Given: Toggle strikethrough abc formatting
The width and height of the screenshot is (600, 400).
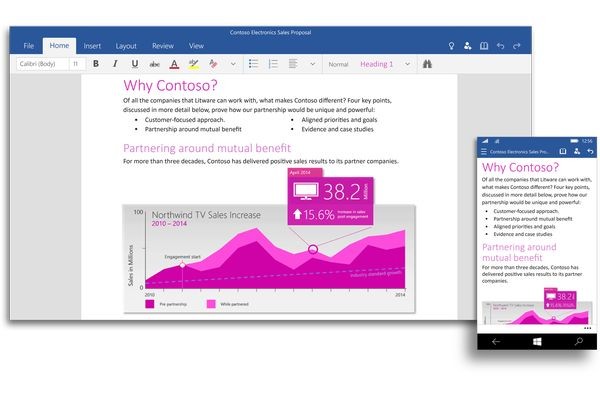Looking at the screenshot, I should pos(154,64).
